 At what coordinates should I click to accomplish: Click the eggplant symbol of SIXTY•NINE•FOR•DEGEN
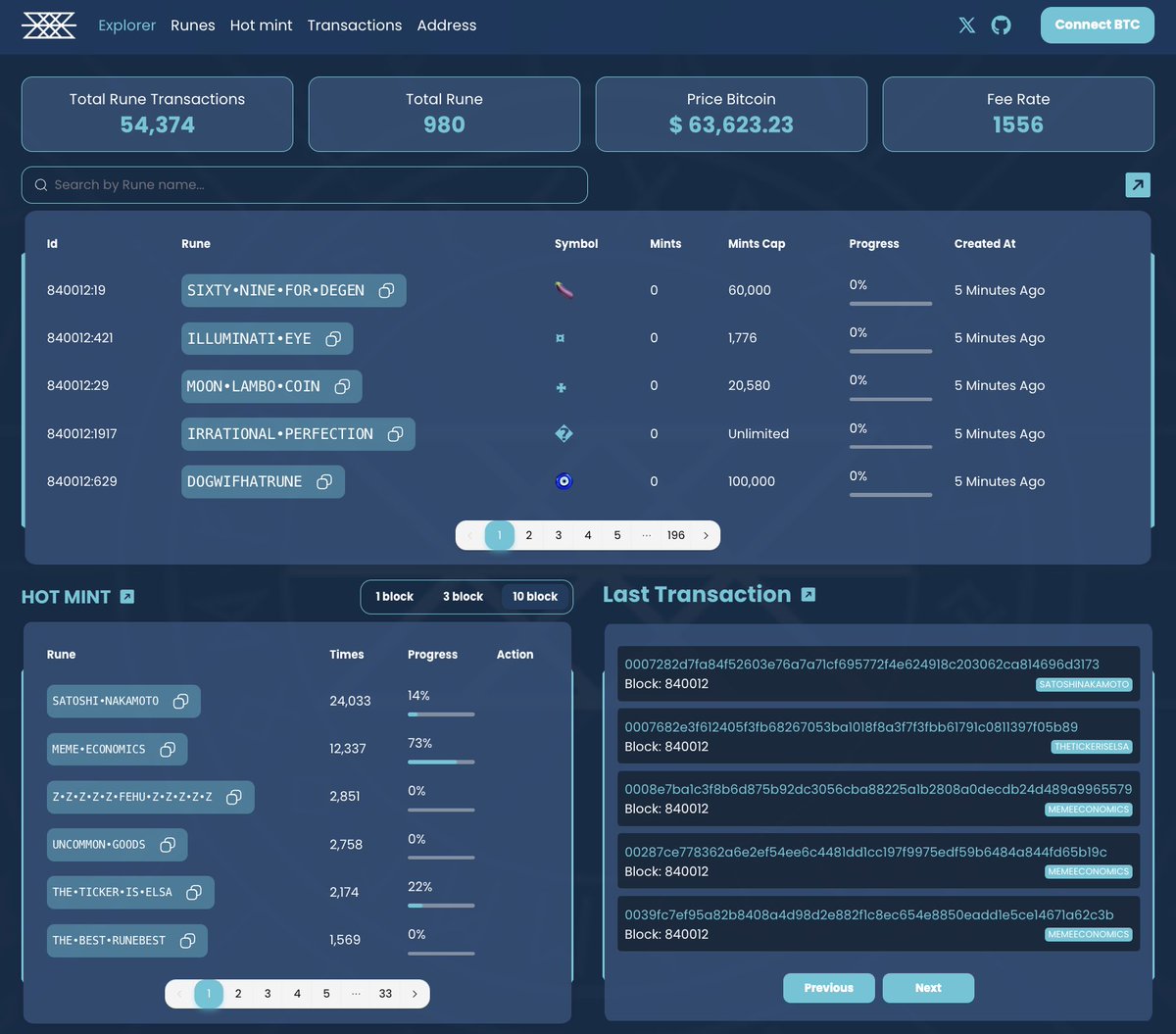pos(563,290)
